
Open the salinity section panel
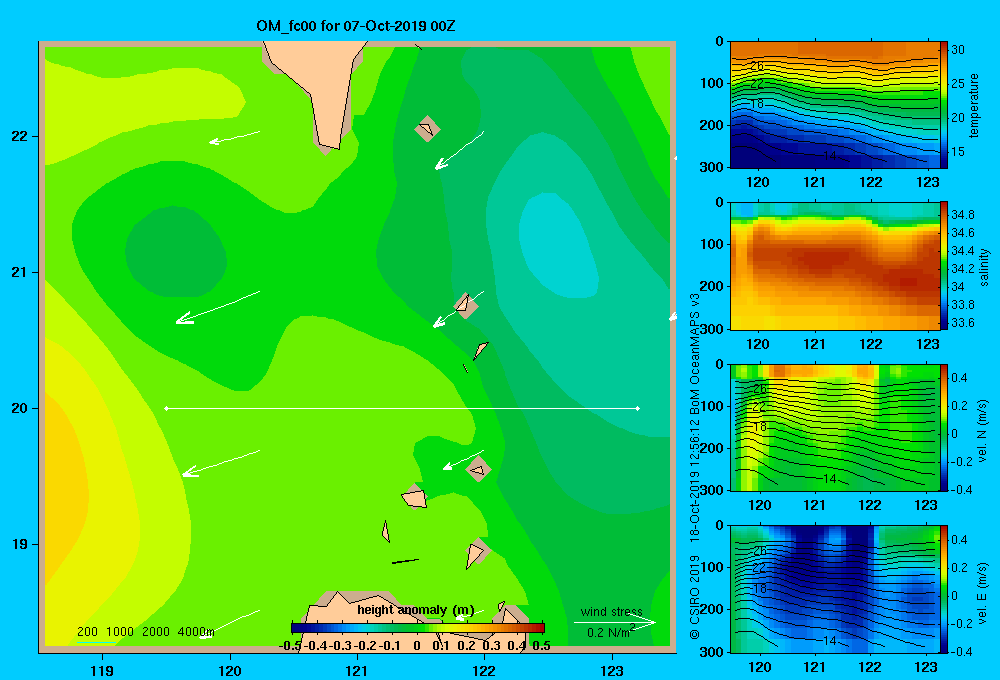pos(834,266)
